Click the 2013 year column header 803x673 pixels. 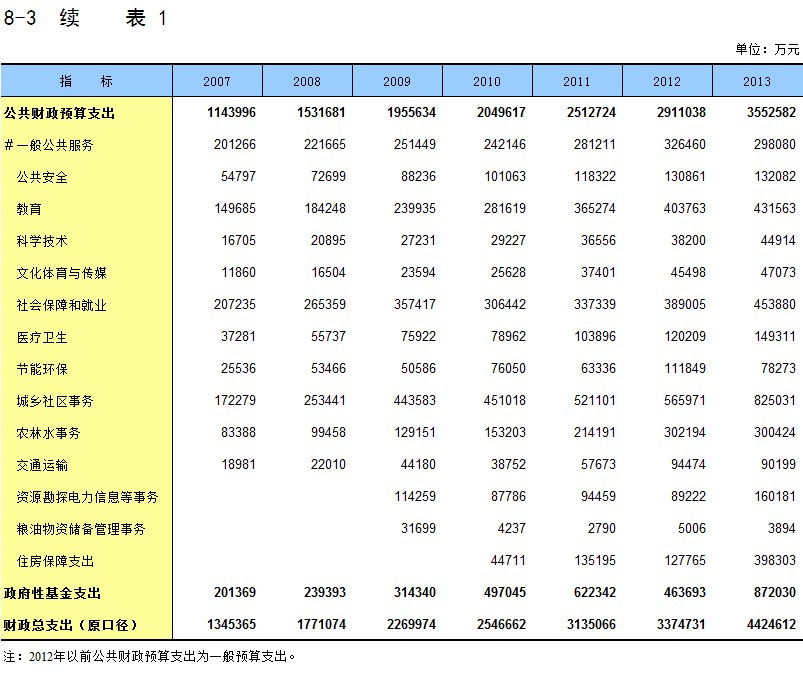click(x=757, y=81)
